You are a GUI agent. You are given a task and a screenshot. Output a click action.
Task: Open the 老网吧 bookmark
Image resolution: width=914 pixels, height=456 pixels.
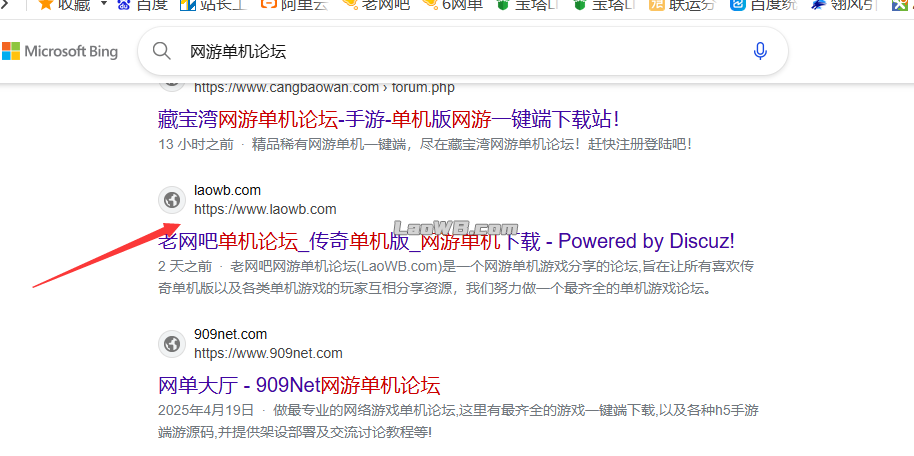tap(375, 5)
